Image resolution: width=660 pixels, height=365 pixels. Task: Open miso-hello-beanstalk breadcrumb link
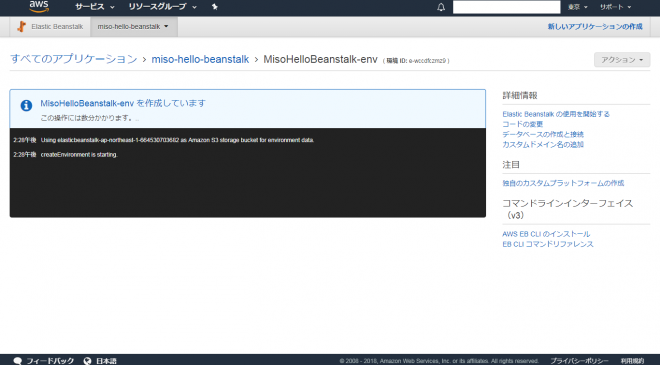point(200,59)
